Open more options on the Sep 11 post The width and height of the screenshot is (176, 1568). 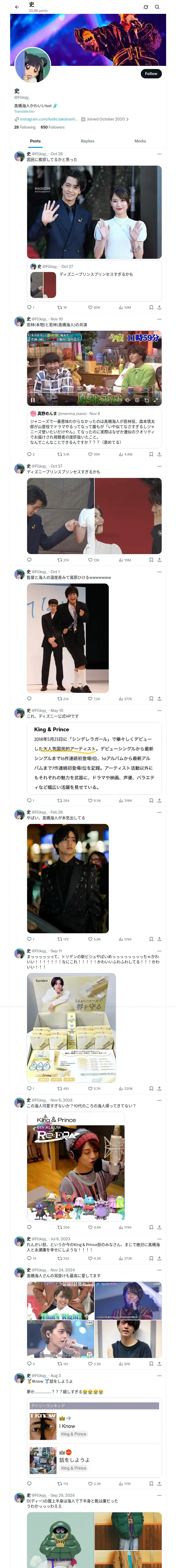tap(159, 951)
